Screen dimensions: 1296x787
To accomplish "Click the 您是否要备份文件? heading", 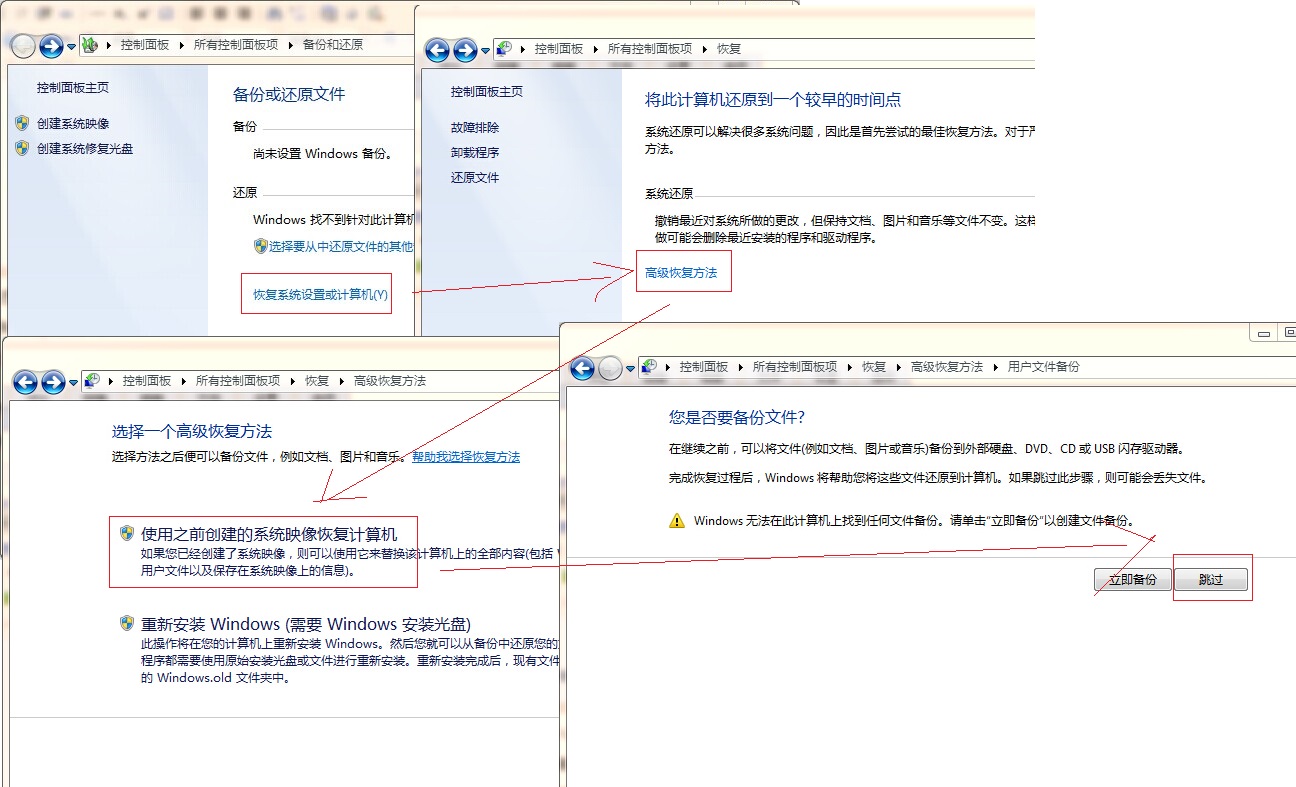I will tap(737, 417).
